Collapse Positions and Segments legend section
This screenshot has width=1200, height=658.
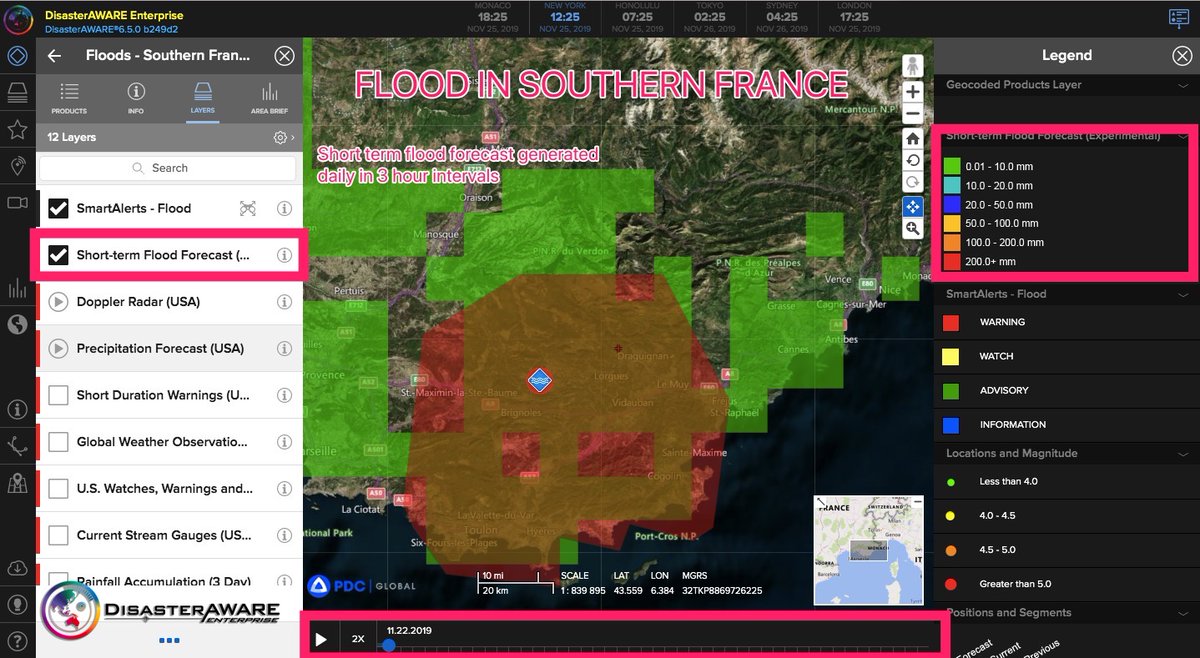(1182, 613)
